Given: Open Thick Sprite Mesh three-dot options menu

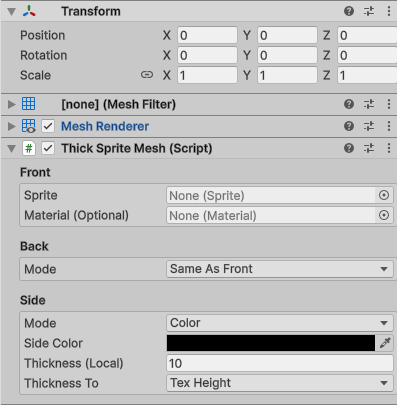Looking at the screenshot, I should click(x=389, y=148).
